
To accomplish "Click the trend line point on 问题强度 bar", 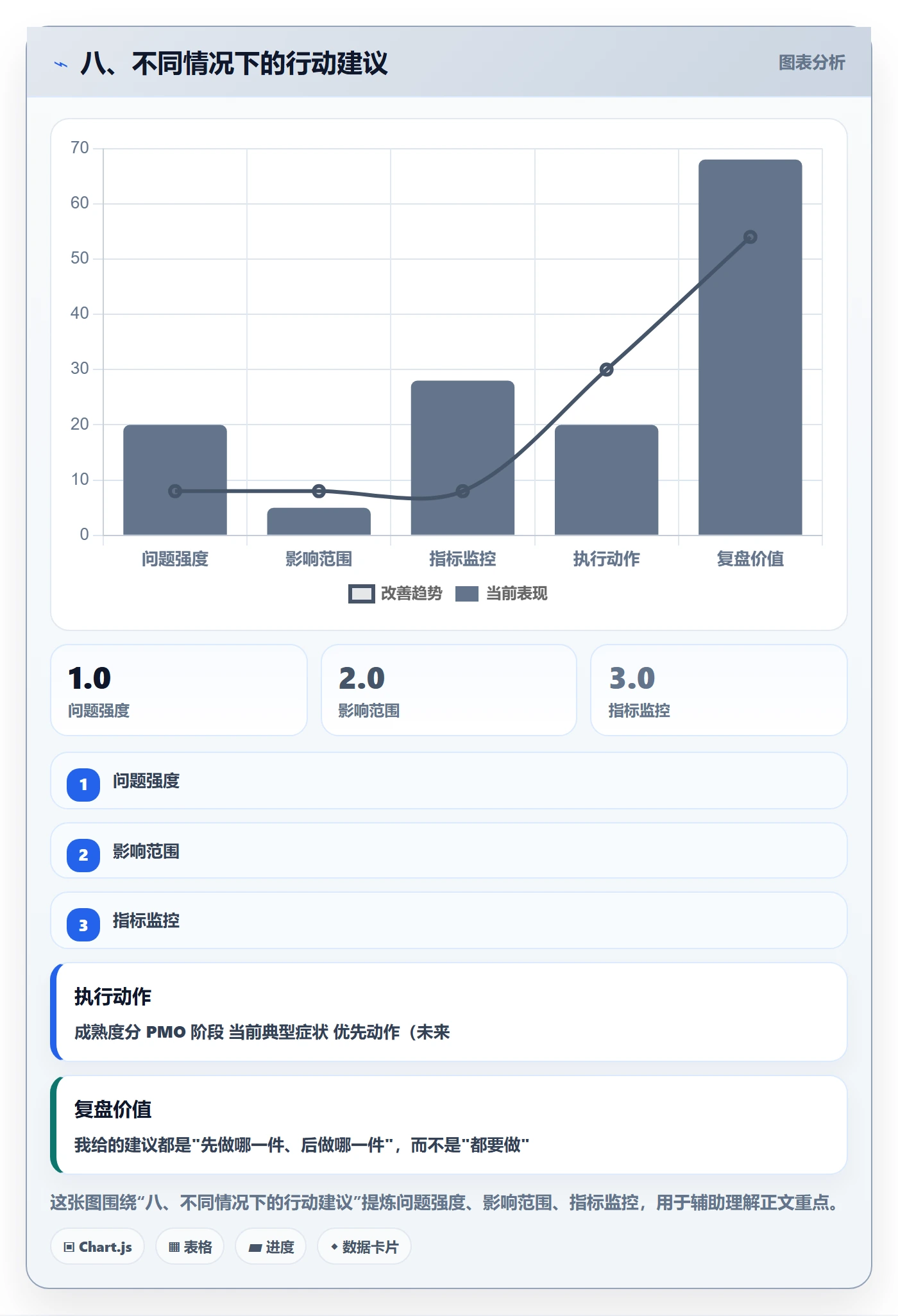I will point(175,491).
